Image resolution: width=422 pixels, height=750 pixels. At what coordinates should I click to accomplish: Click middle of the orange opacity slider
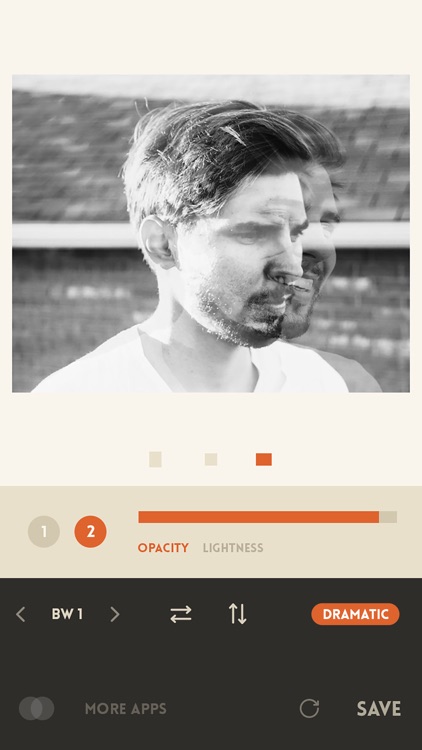pos(259,517)
